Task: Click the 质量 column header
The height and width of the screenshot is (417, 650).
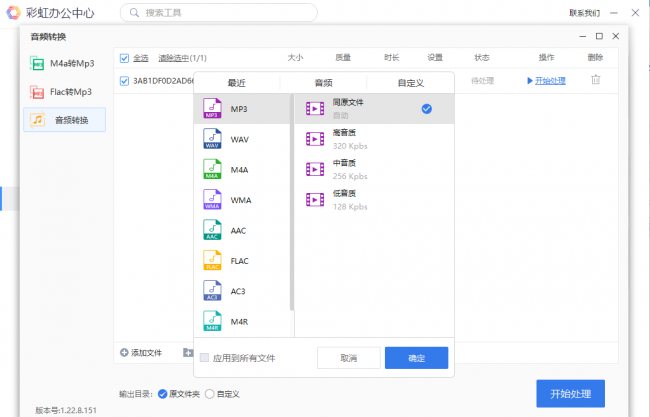Action: [x=343, y=58]
